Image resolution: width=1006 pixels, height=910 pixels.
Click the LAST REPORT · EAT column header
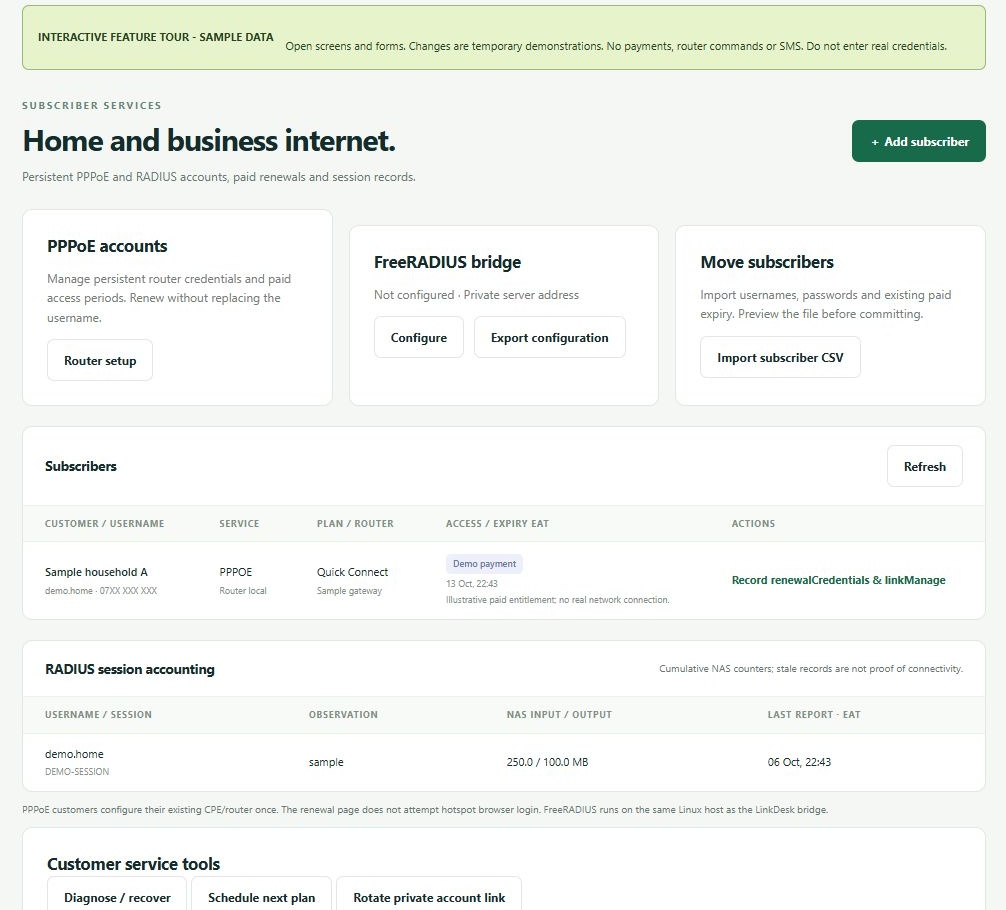[x=814, y=714]
